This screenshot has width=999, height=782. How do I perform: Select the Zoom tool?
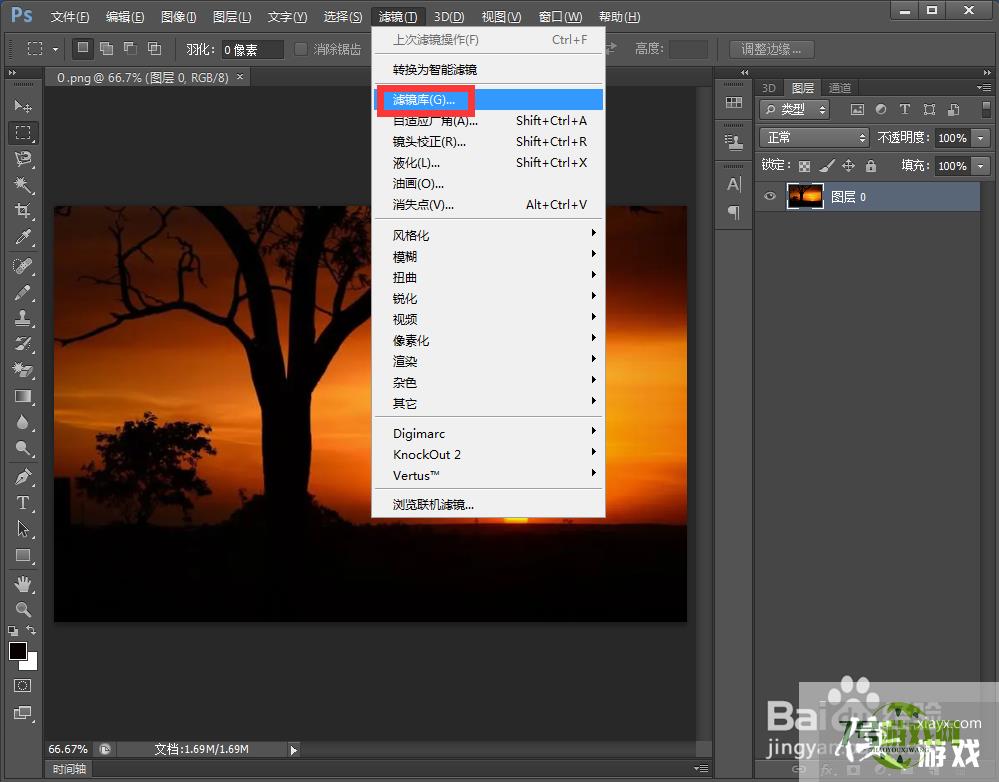23,609
